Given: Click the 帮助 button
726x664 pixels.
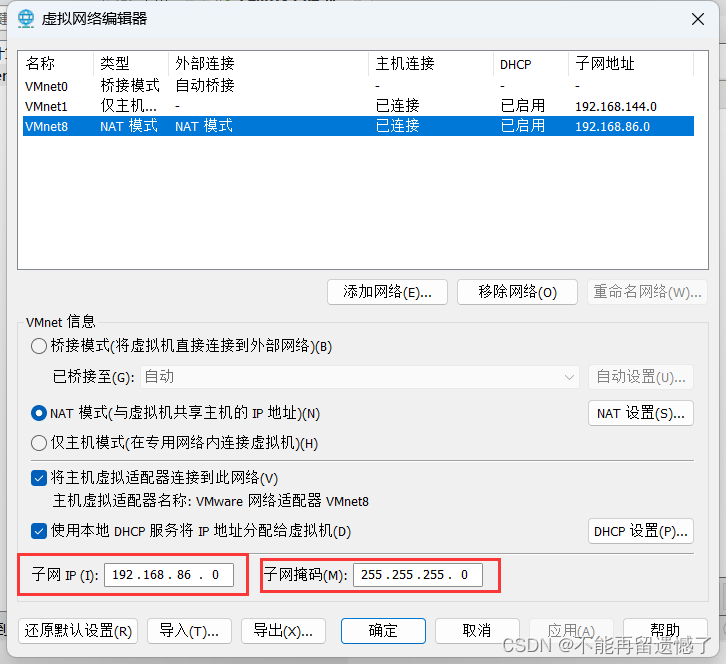Looking at the screenshot, I should [665, 631].
